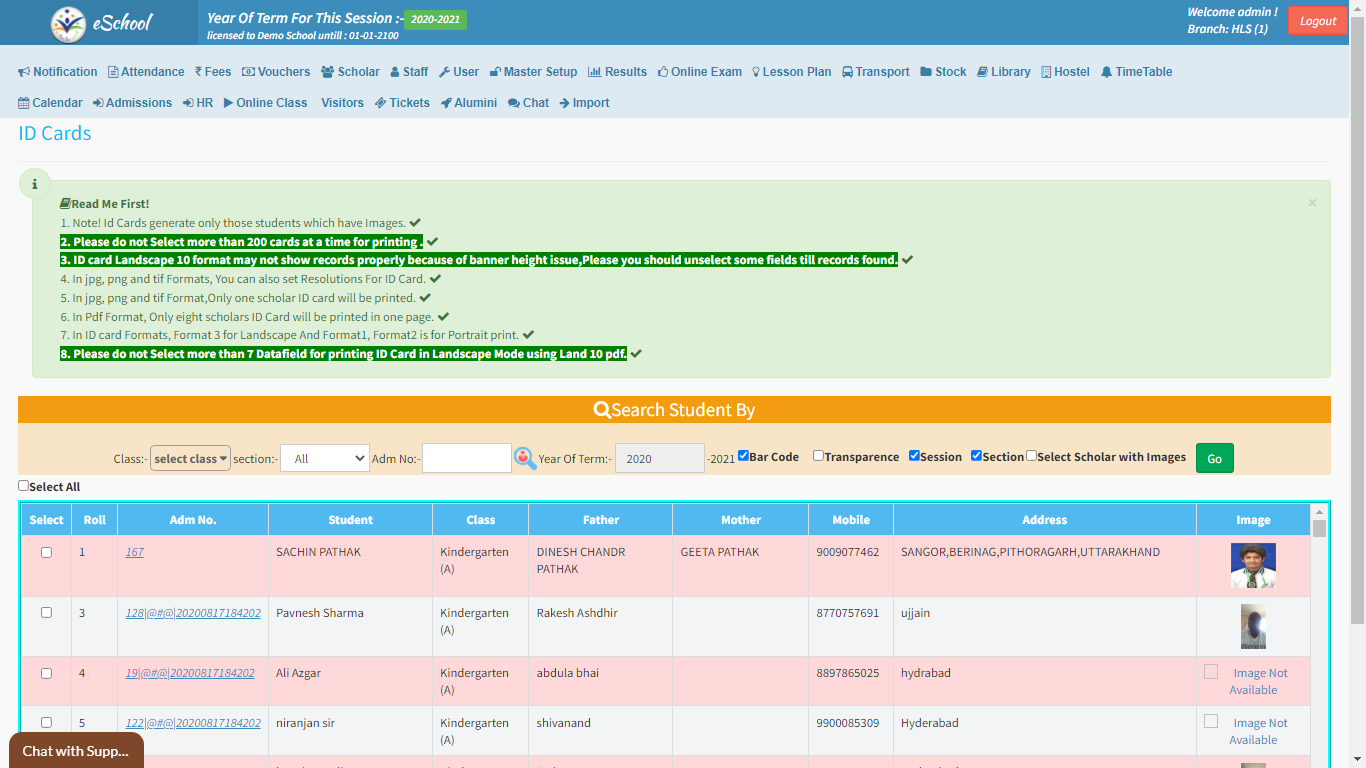Select the checkbox for Sachin Pathak
Viewport: 1366px width, 768px height.
coord(46,553)
